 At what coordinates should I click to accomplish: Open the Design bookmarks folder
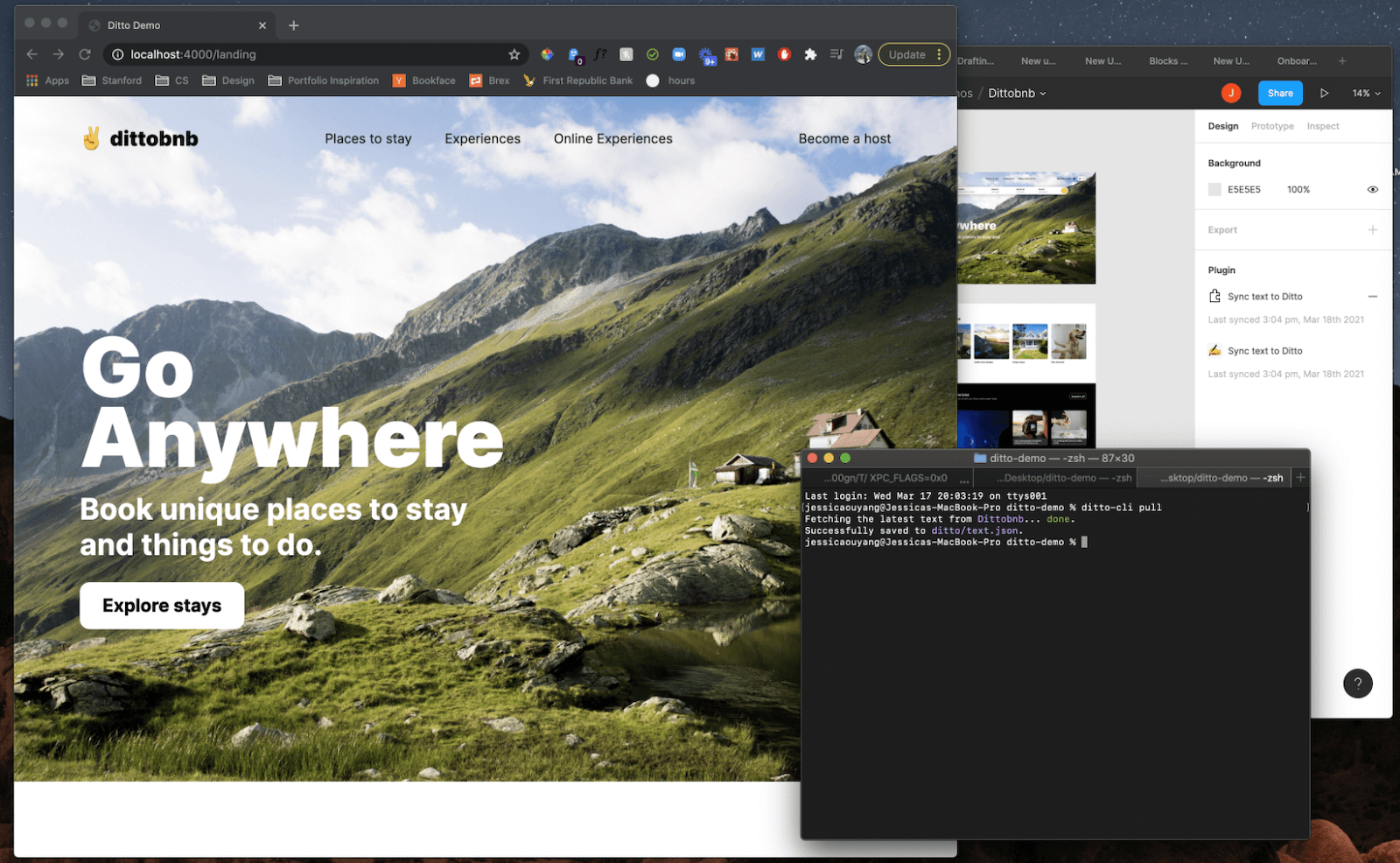(228, 81)
